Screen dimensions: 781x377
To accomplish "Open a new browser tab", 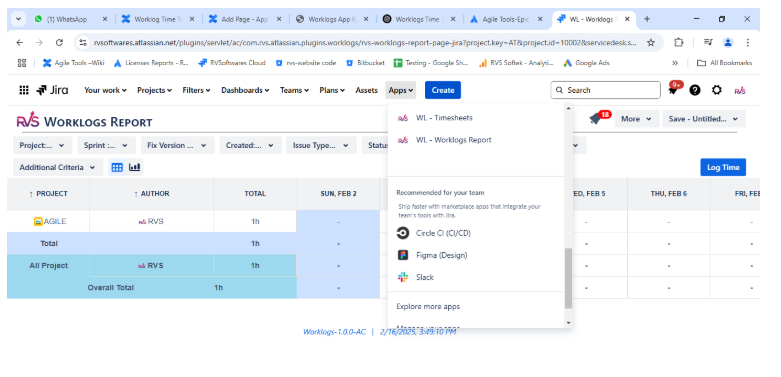I will coord(647,19).
